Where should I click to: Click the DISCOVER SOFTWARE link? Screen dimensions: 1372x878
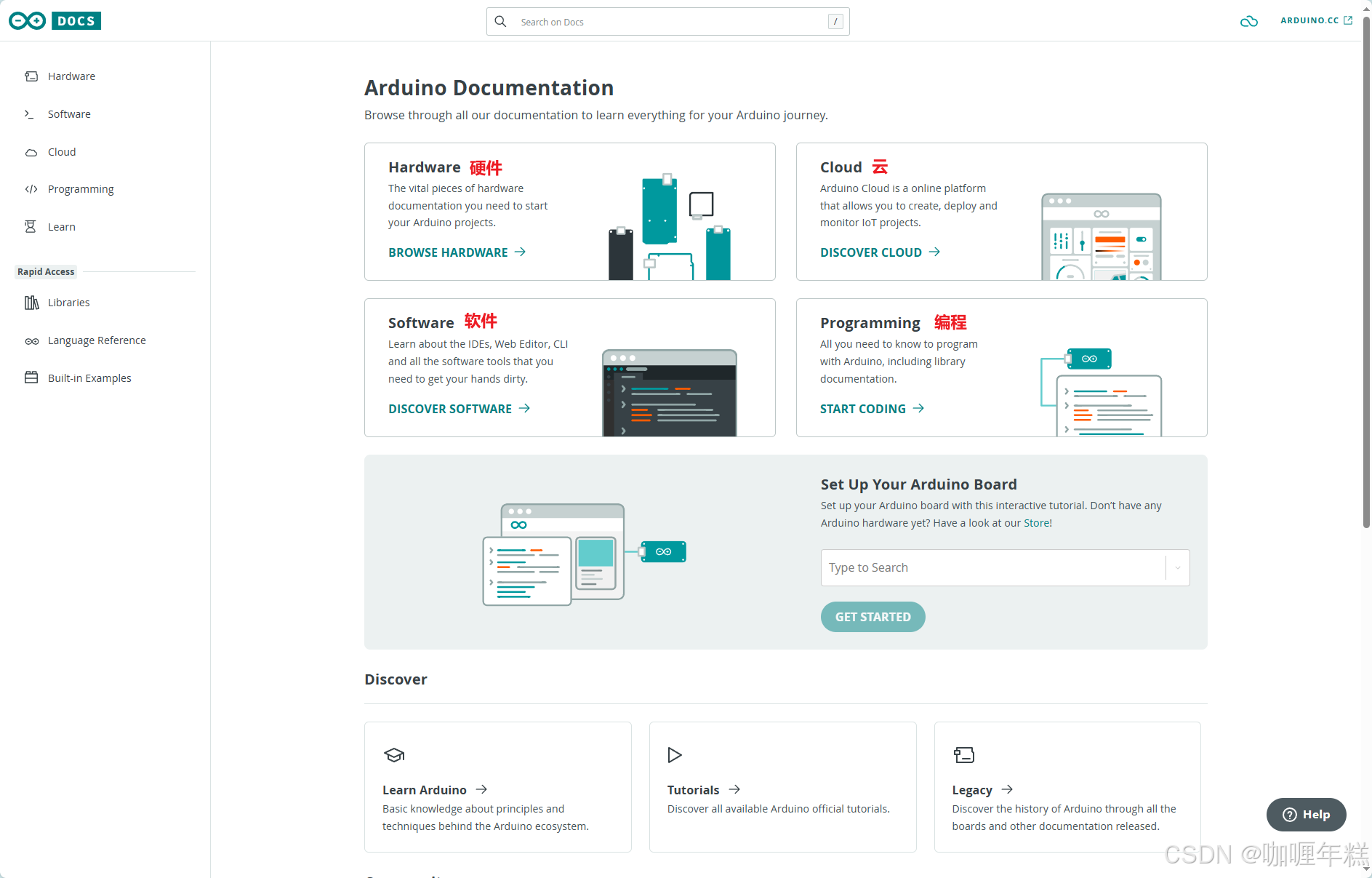(x=450, y=409)
